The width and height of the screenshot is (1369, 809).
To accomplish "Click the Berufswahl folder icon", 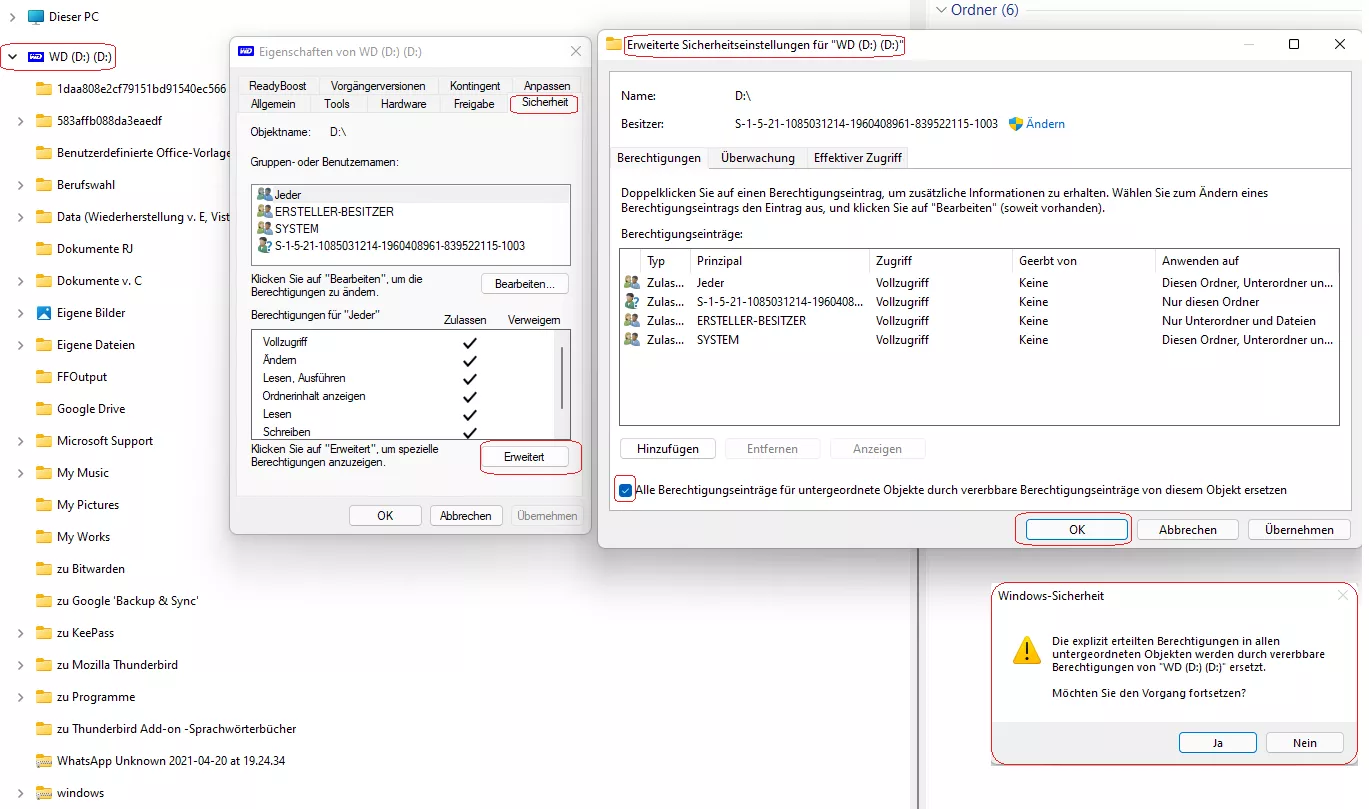I will click(x=43, y=185).
